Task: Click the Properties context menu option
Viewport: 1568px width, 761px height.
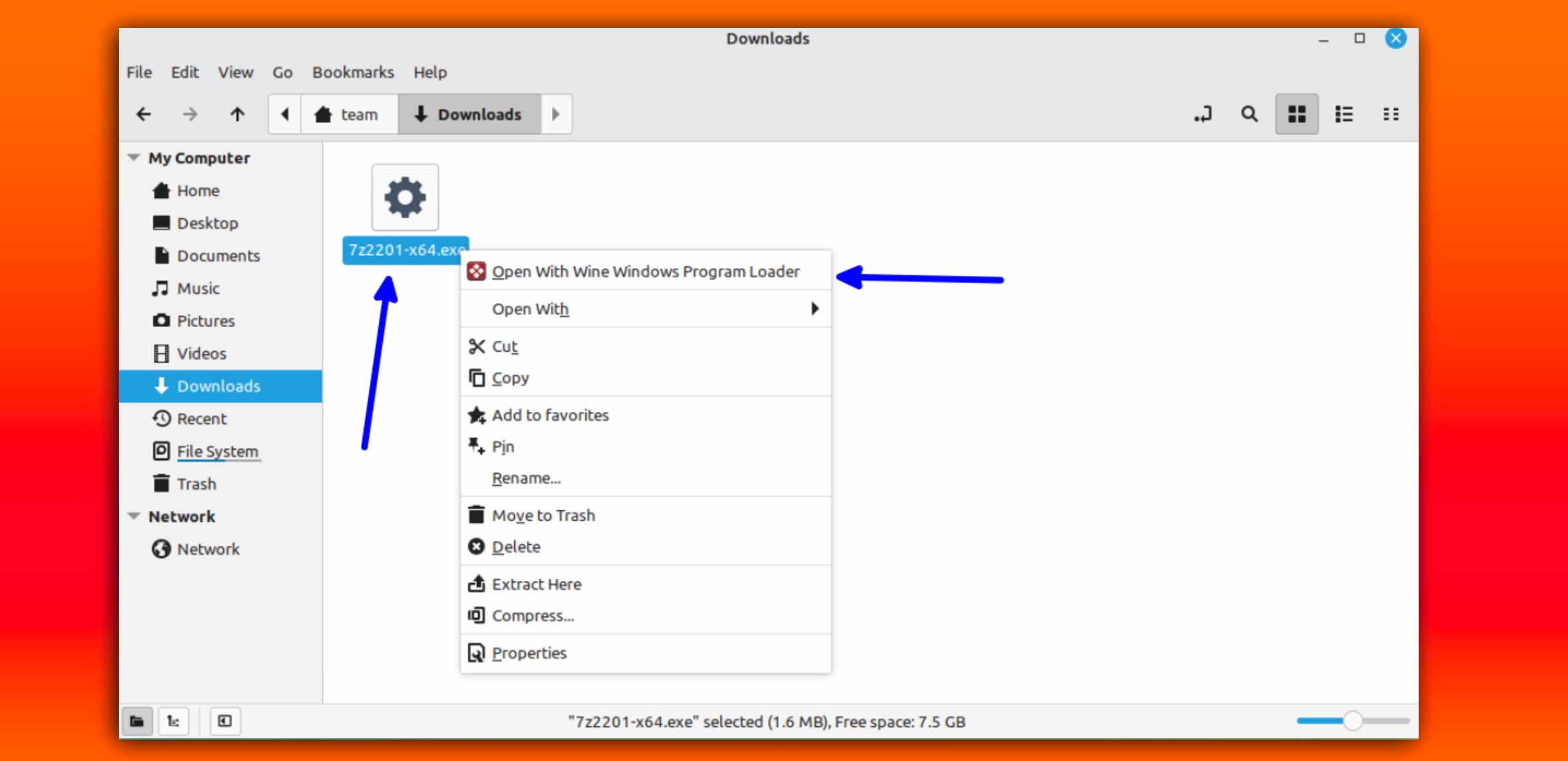Action: (x=528, y=652)
